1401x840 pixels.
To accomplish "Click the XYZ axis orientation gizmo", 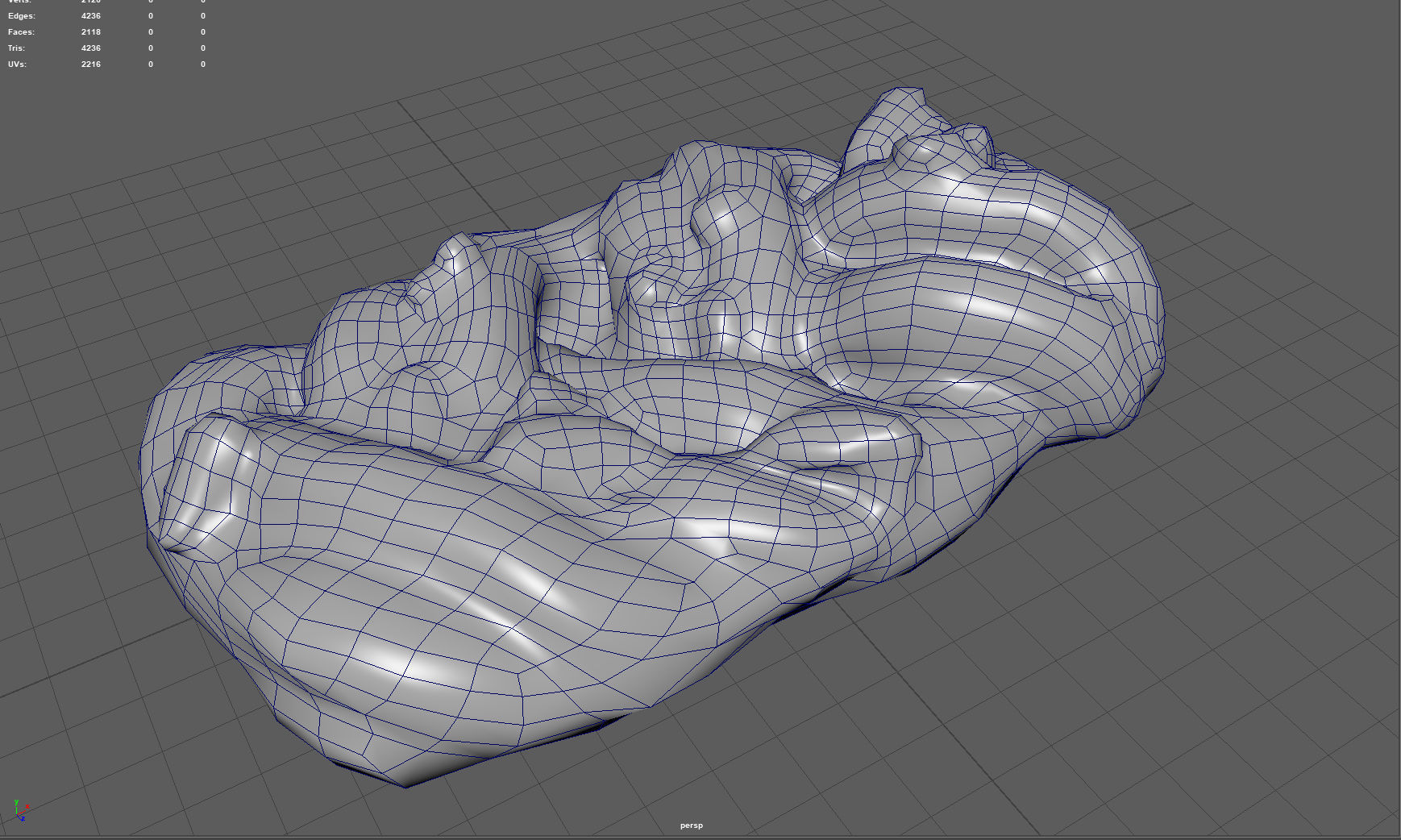I will [20, 809].
